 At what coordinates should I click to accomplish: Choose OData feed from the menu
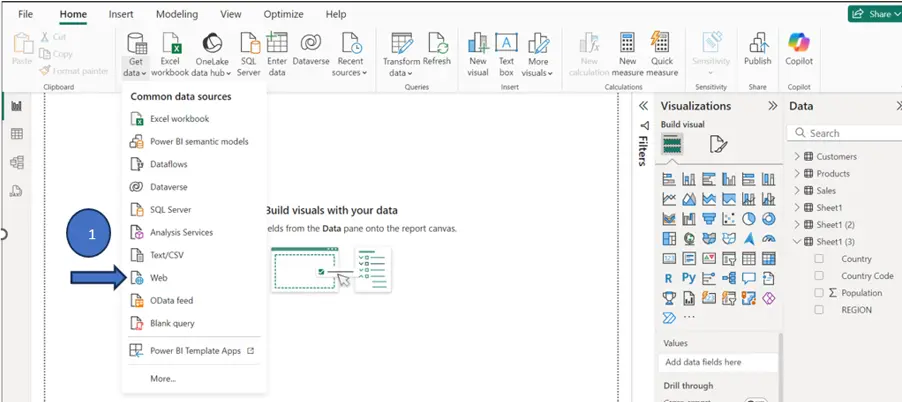[192, 300]
